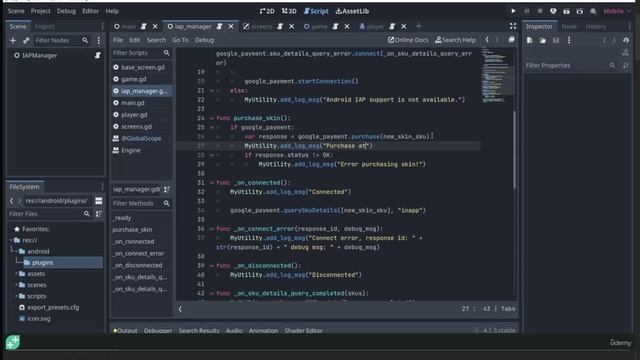Open the script attached to IAPManager node
Viewport: 640px width, 360px height.
(98, 55)
